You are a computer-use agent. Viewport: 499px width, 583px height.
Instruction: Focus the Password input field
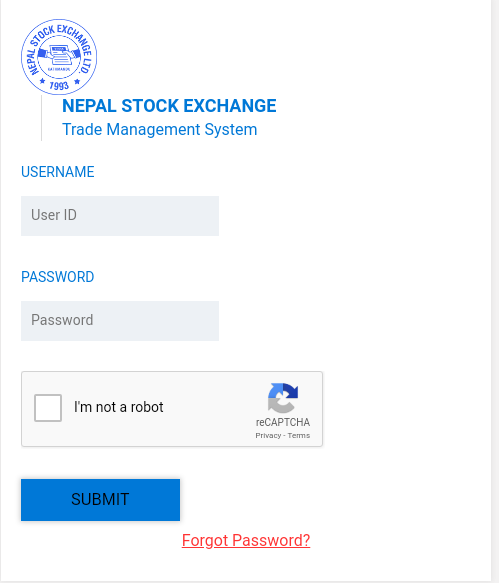(120, 321)
